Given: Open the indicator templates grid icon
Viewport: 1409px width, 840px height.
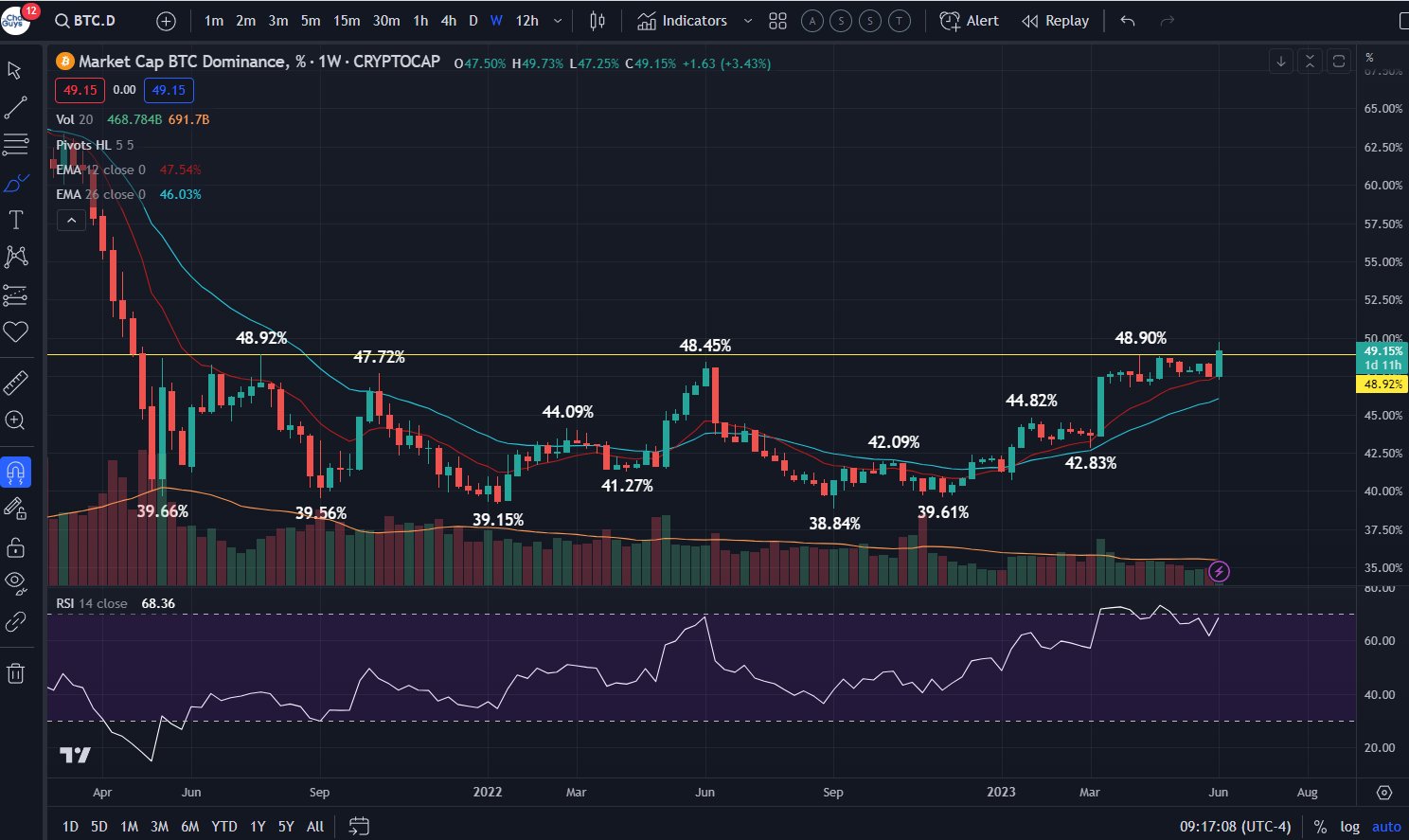Looking at the screenshot, I should click(777, 21).
